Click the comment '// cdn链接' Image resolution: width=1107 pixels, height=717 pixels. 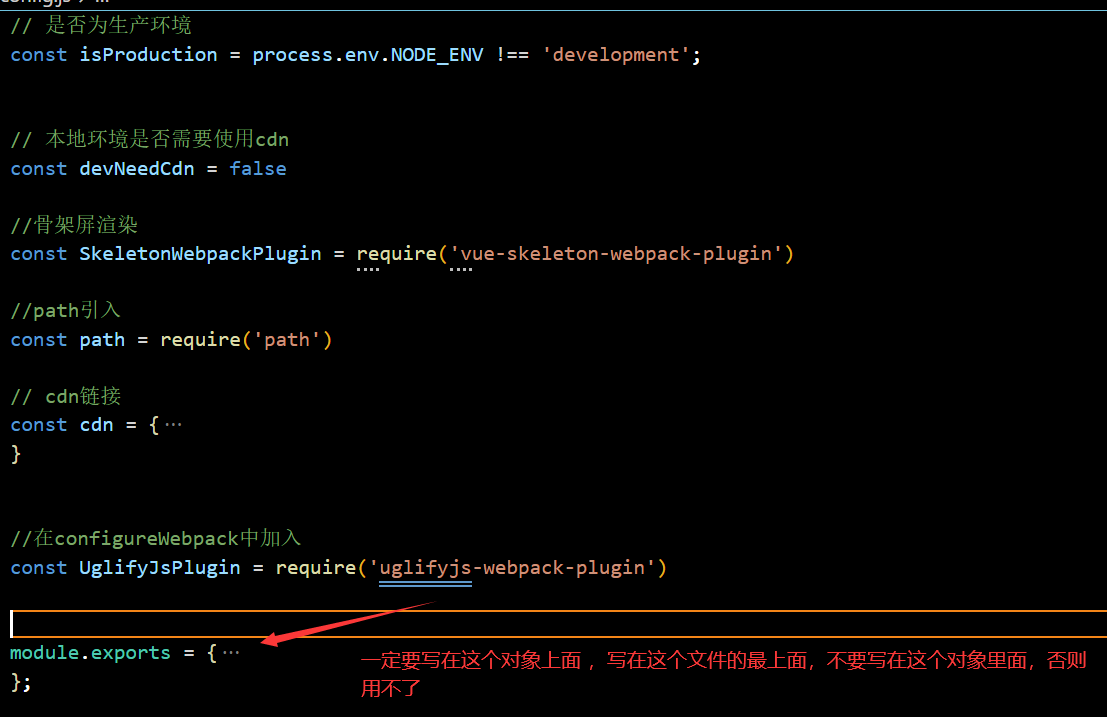[66, 397]
